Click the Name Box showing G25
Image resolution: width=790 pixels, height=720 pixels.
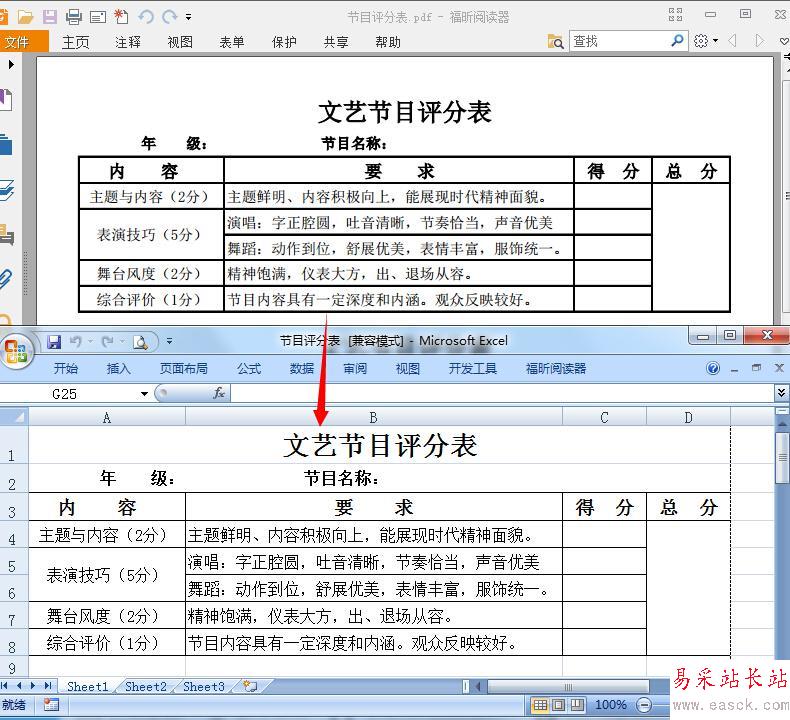(71, 394)
